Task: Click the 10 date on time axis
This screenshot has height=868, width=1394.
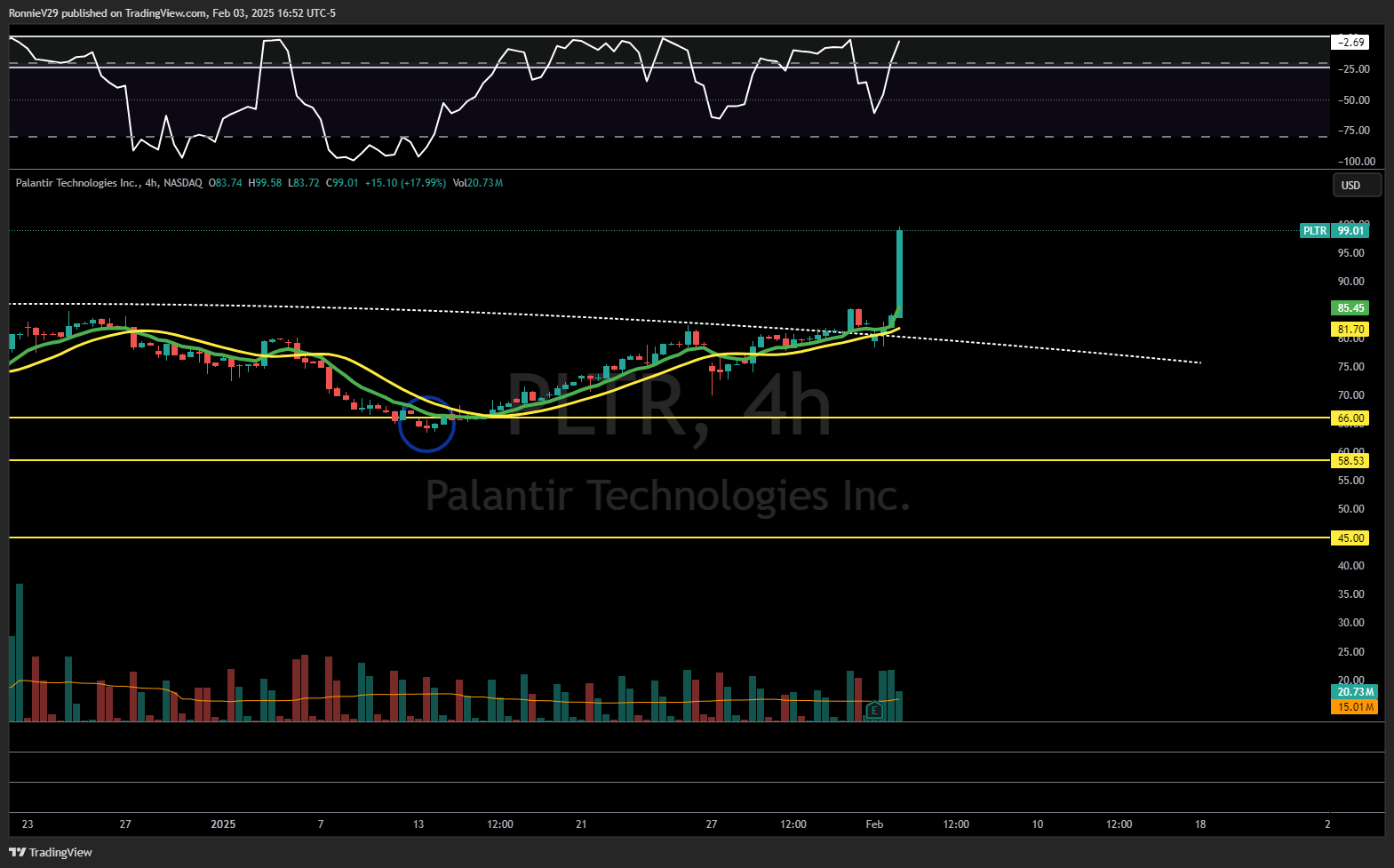Action: click(1038, 824)
